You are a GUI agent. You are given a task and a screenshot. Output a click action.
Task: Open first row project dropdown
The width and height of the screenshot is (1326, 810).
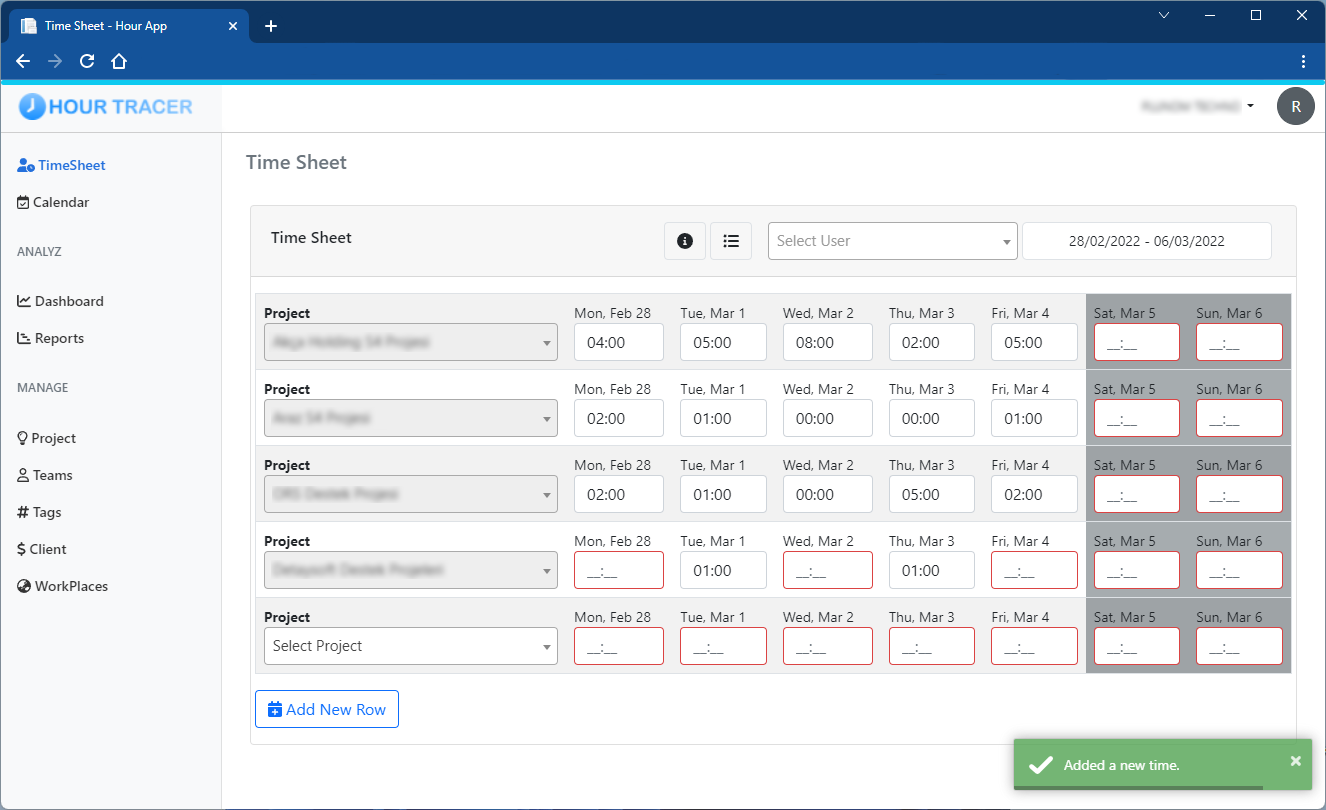411,342
